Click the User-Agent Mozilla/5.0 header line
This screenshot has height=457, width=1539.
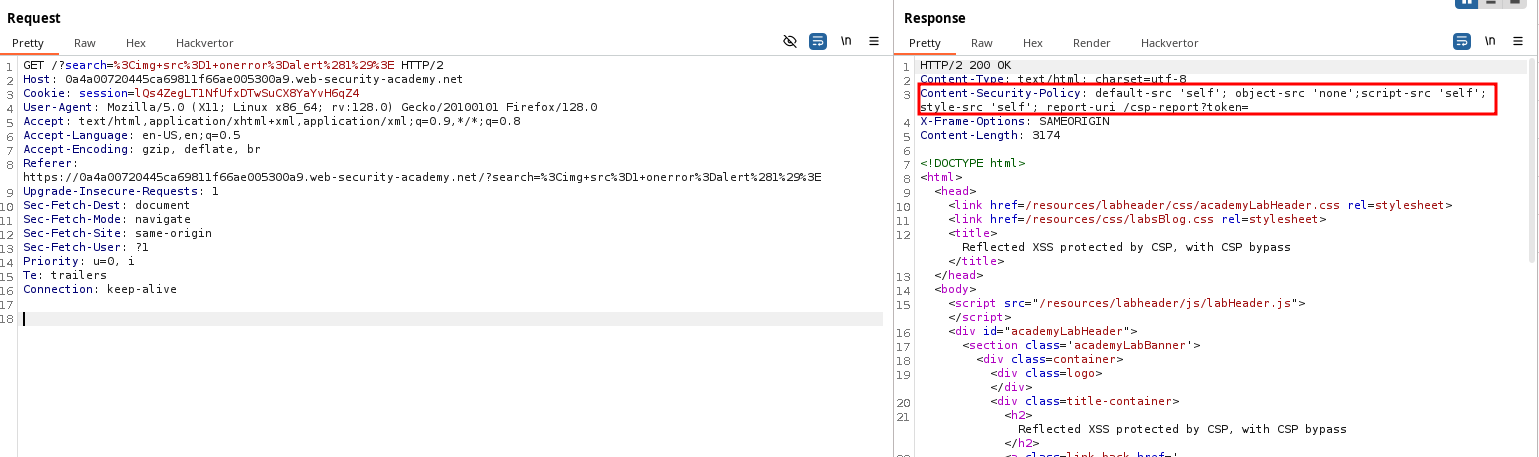click(310, 107)
